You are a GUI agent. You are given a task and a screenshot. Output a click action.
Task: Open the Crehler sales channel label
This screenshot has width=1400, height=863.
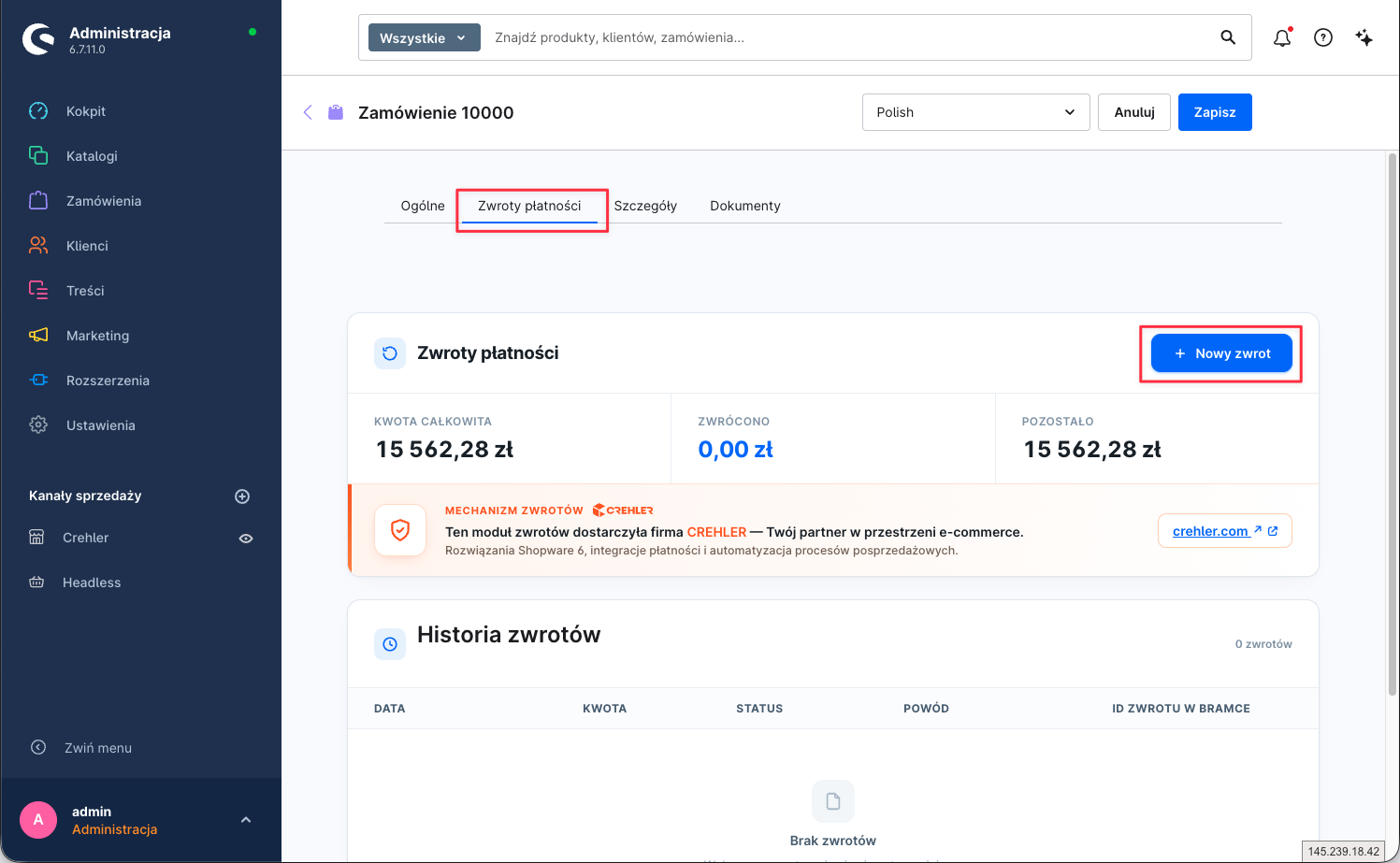[86, 538]
